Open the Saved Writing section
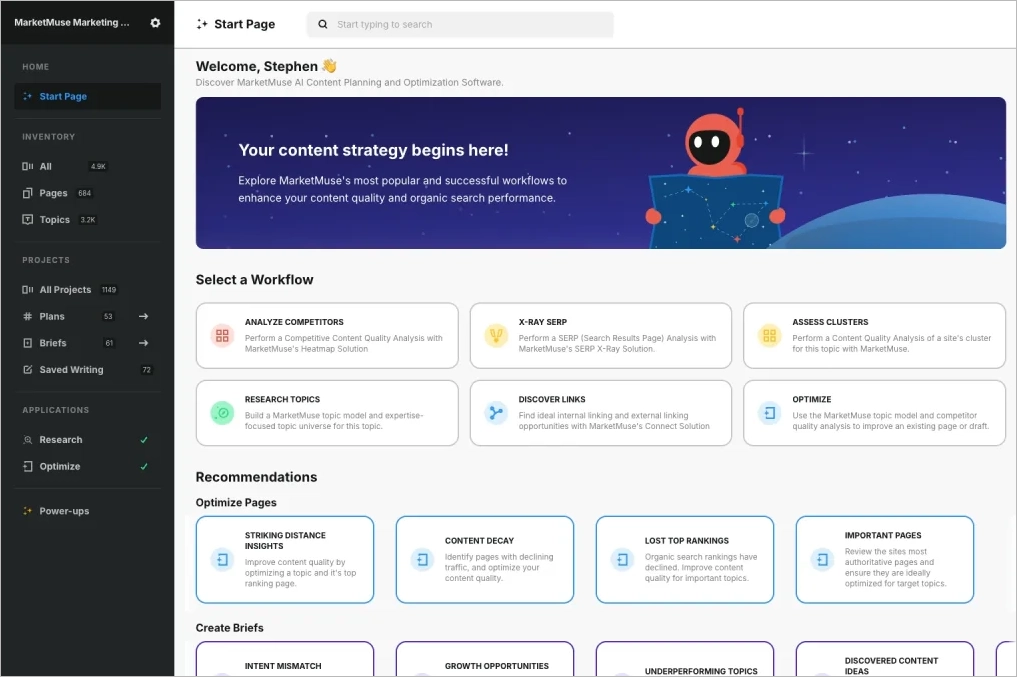Viewport: 1017px width, 677px height. 73,369
